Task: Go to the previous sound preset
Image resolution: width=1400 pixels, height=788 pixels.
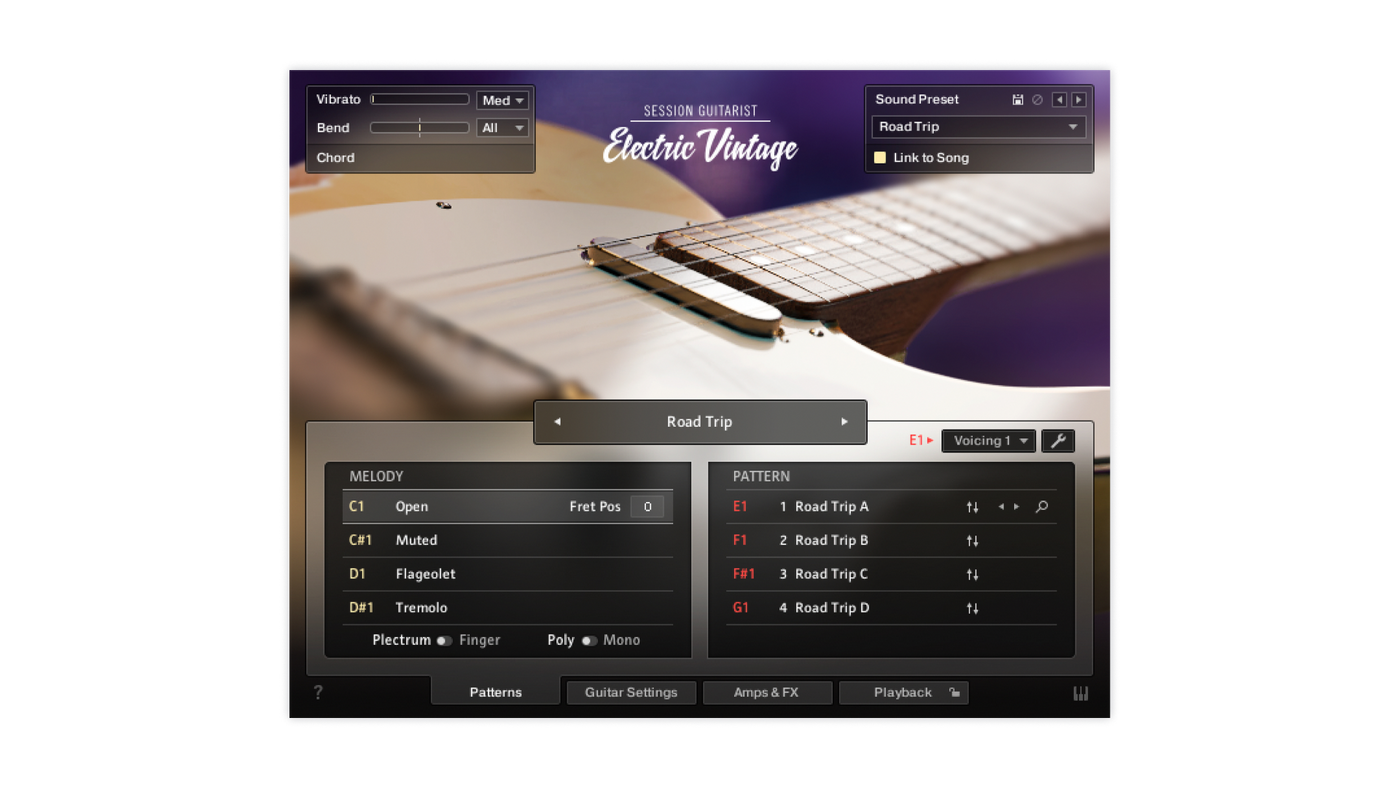Action: [x=1059, y=100]
